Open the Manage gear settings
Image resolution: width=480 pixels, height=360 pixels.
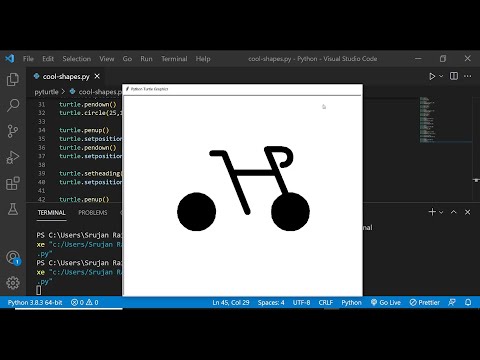tap(13, 283)
